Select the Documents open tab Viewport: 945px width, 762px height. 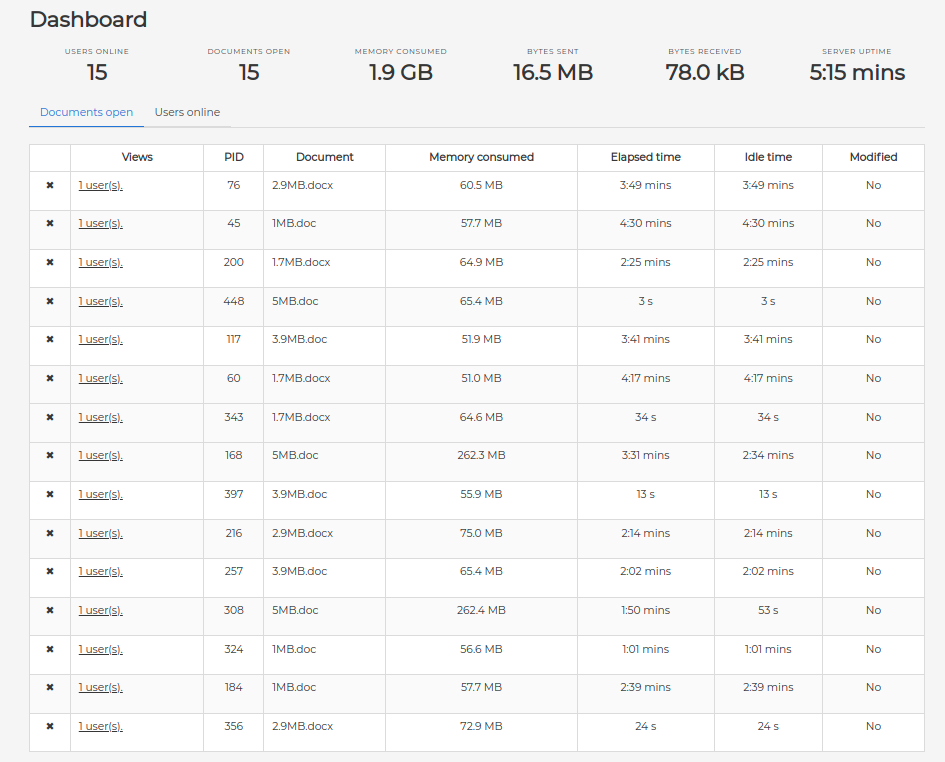click(86, 112)
